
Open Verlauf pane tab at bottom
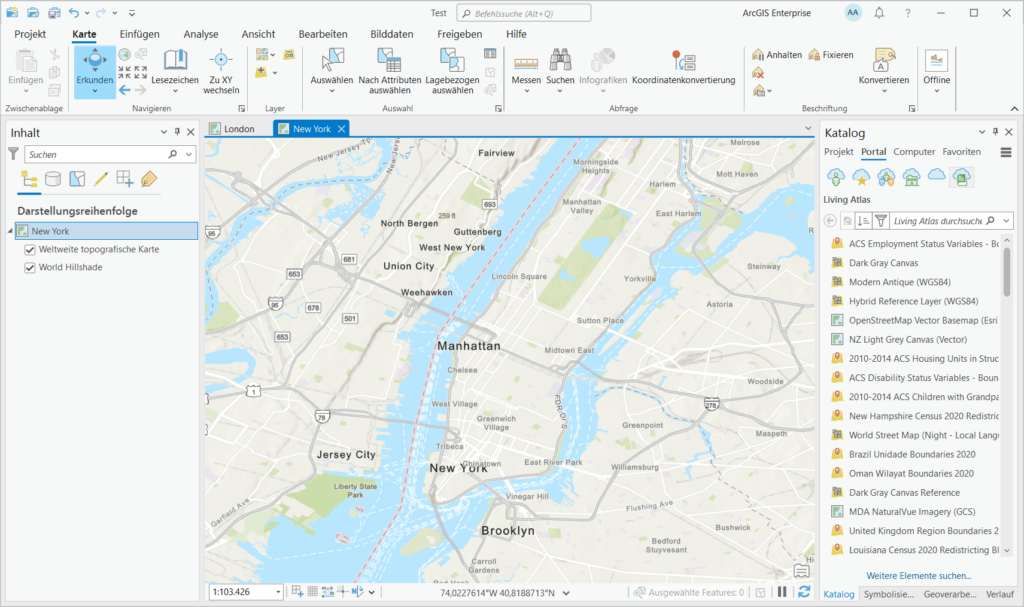pyautogui.click(x=999, y=594)
